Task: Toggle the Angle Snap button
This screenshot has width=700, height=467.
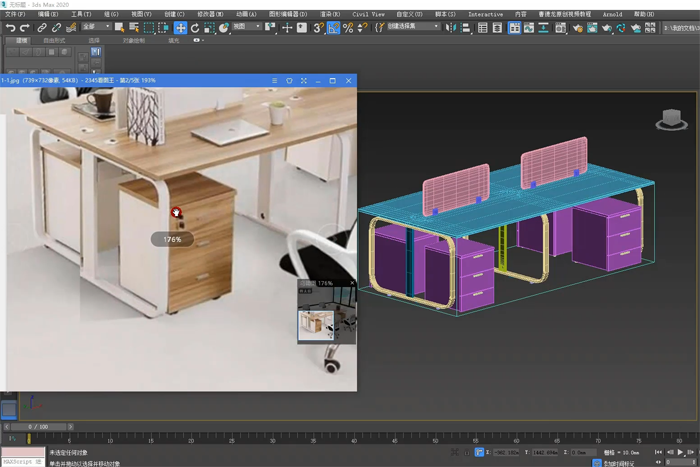Action: pyautogui.click(x=333, y=28)
